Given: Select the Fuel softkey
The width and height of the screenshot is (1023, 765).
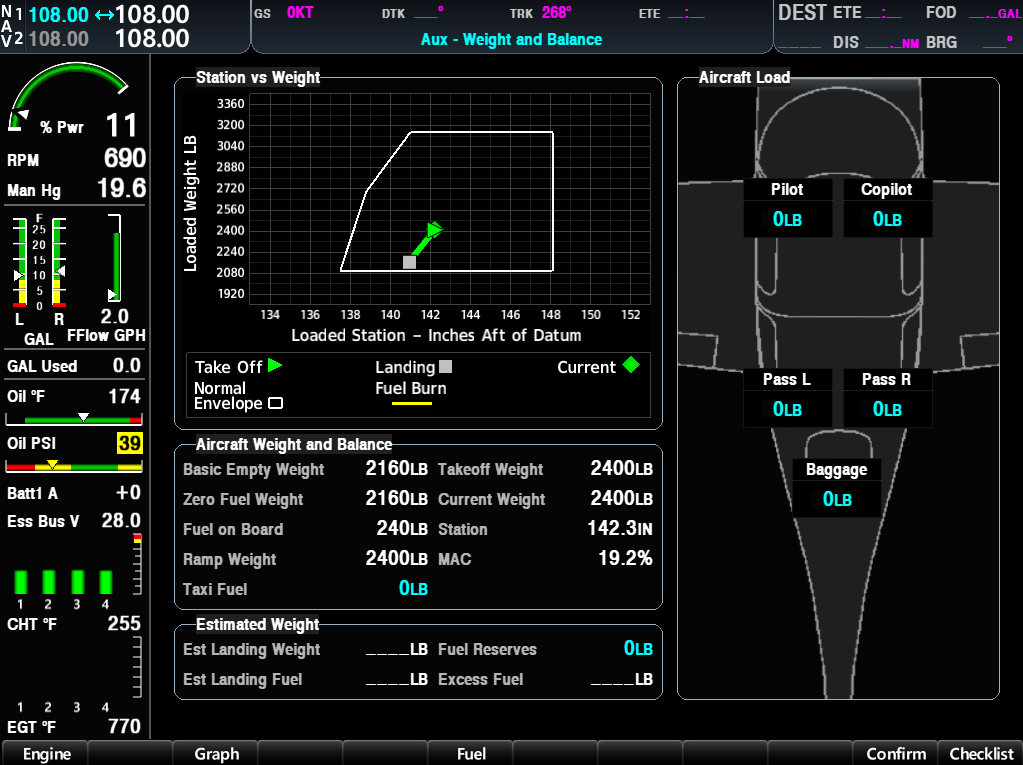Looking at the screenshot, I should pos(471,754).
